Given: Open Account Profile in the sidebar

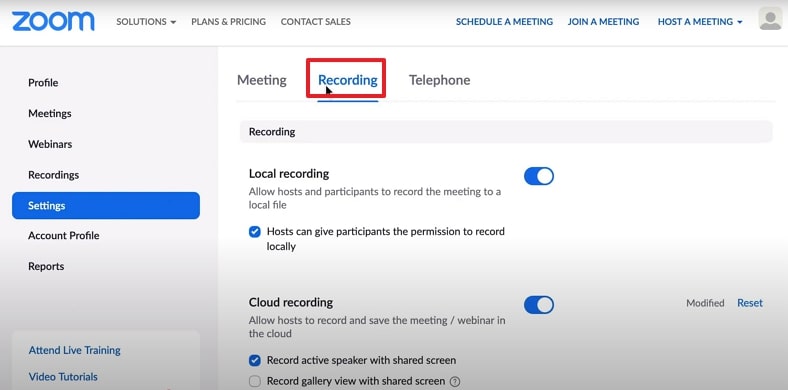Looking at the screenshot, I should [64, 236].
